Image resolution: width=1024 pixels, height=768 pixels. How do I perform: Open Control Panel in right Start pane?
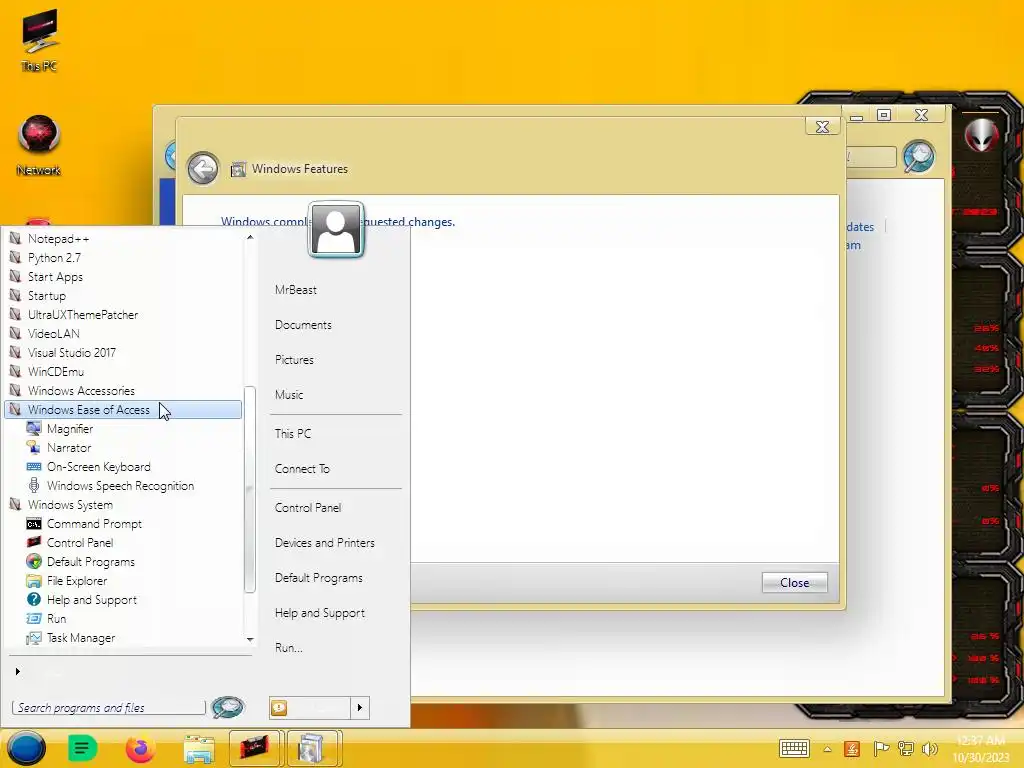click(308, 507)
